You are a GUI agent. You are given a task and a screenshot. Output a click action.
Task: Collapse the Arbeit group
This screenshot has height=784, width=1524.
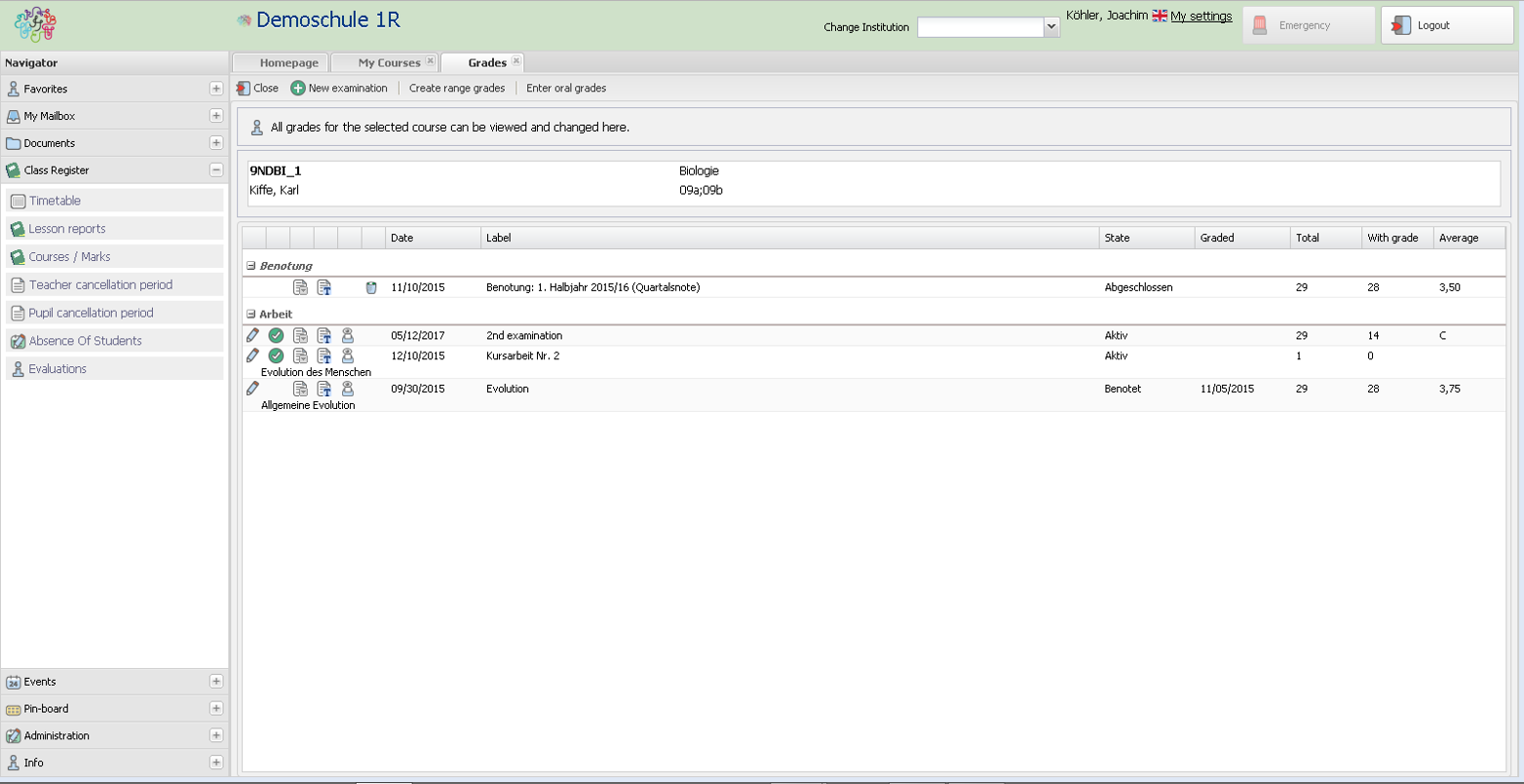point(250,315)
